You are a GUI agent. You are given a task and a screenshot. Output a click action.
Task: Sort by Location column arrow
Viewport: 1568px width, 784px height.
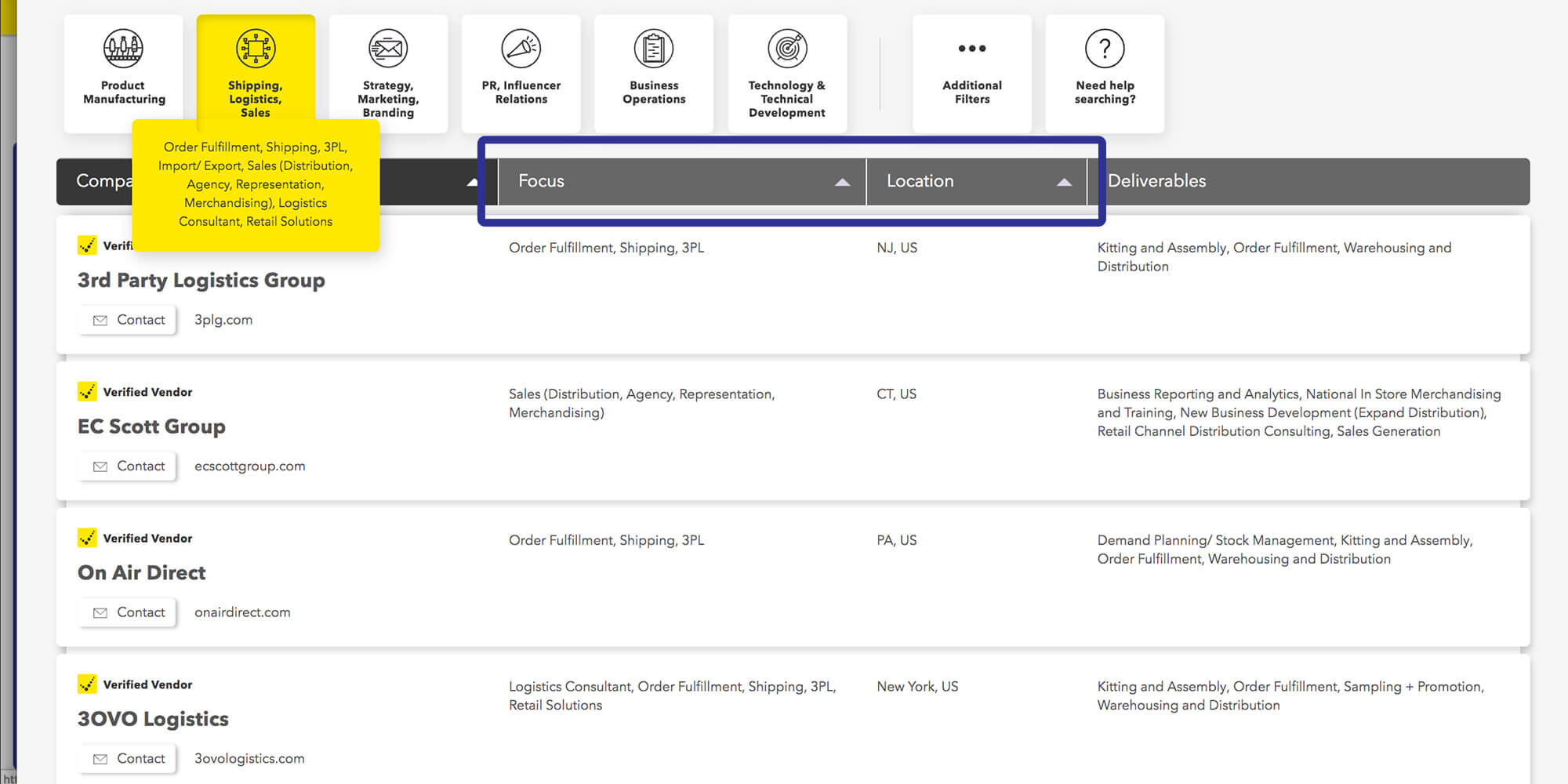pyautogui.click(x=1064, y=182)
